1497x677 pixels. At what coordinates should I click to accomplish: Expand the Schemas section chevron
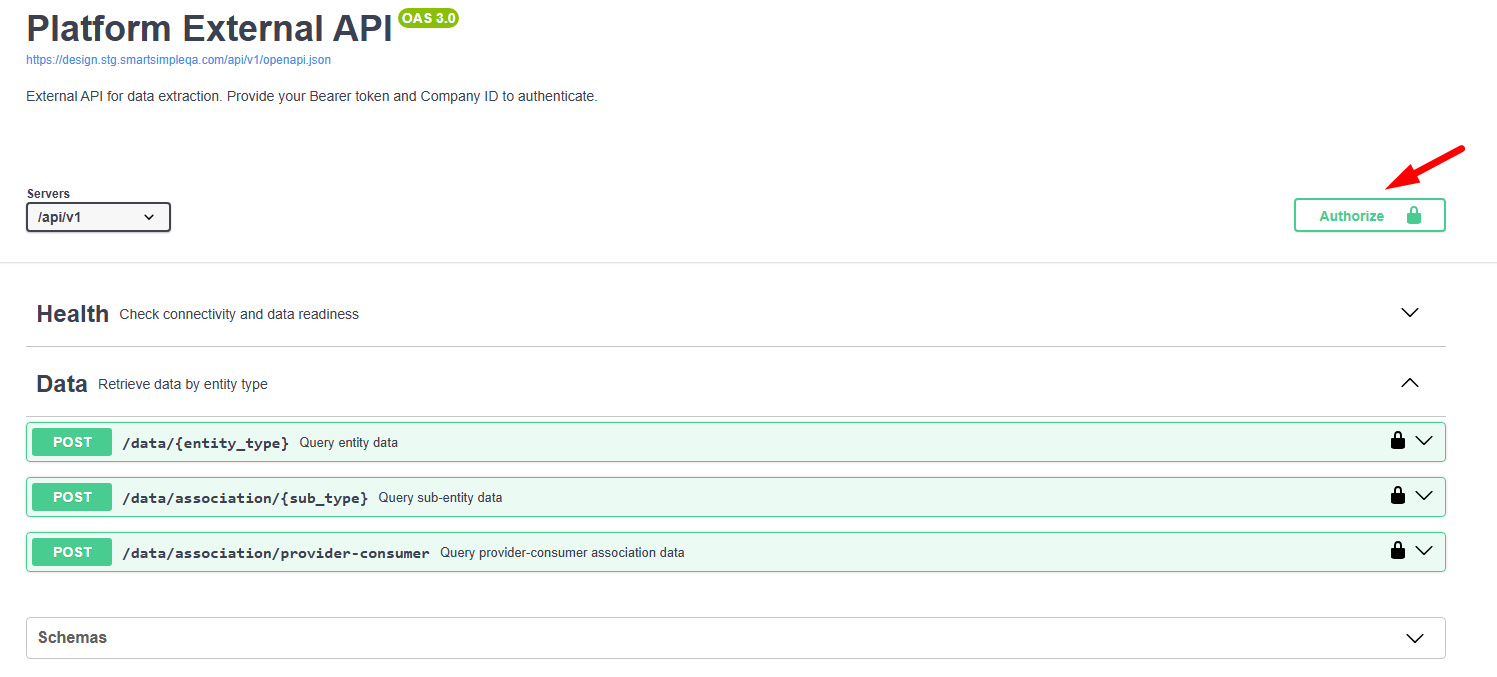(x=1415, y=638)
